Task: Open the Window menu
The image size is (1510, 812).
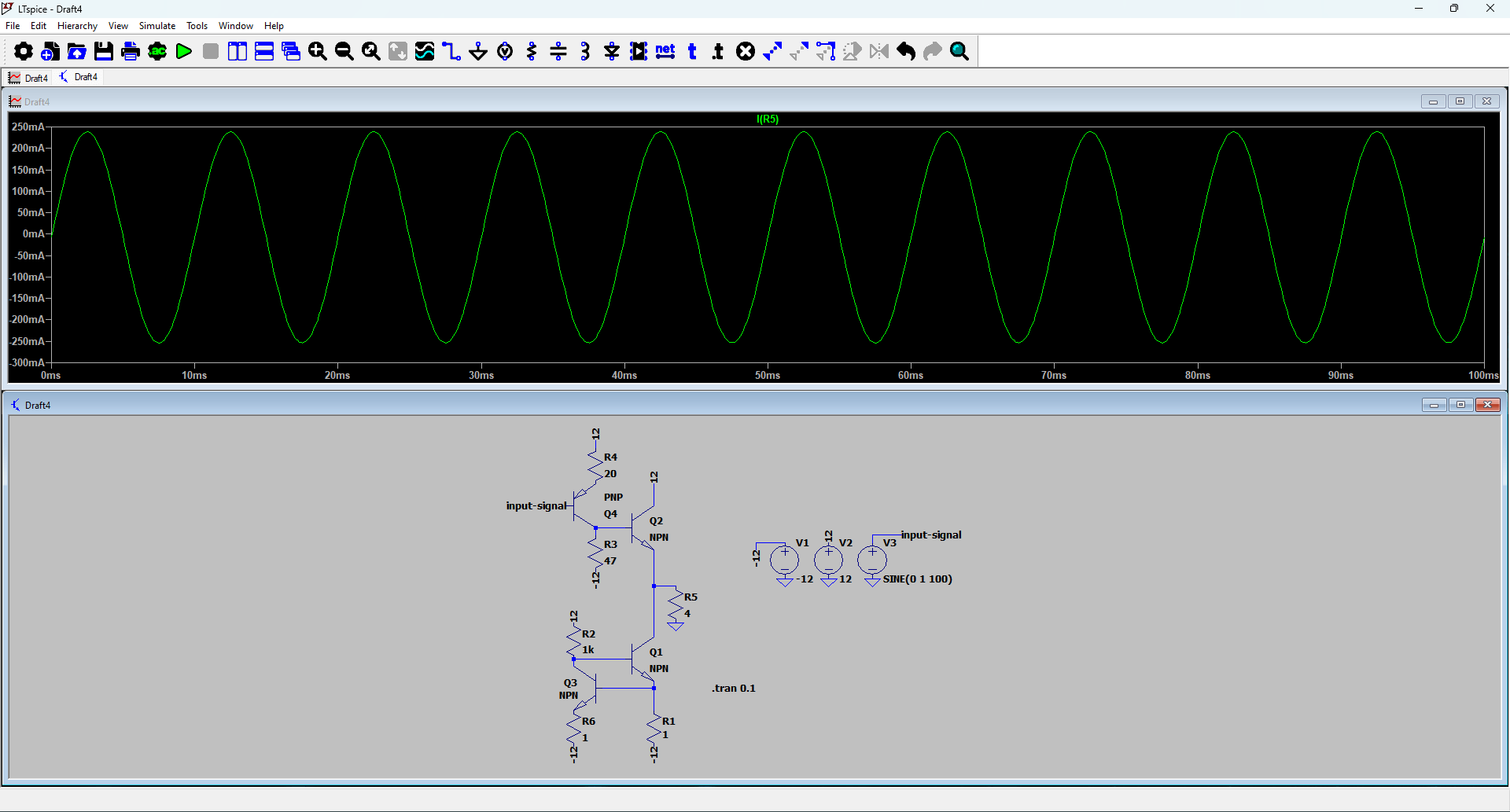Action: coord(236,26)
